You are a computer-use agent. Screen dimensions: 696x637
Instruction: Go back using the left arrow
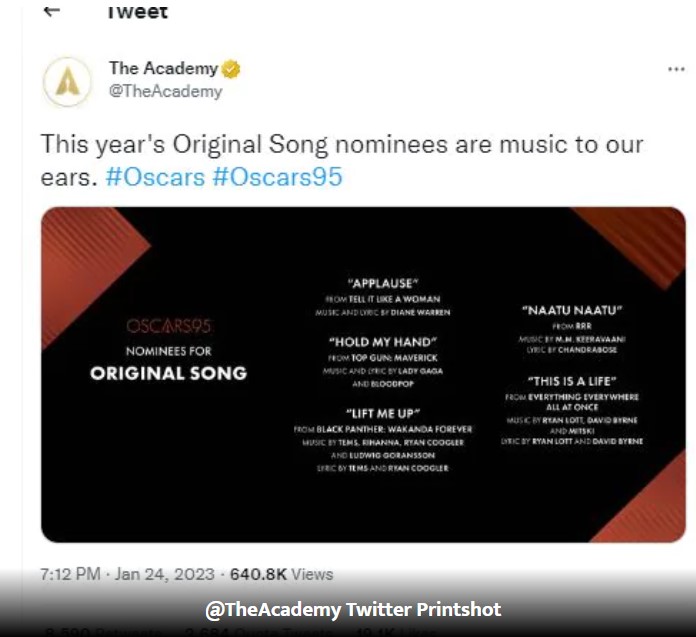(51, 11)
